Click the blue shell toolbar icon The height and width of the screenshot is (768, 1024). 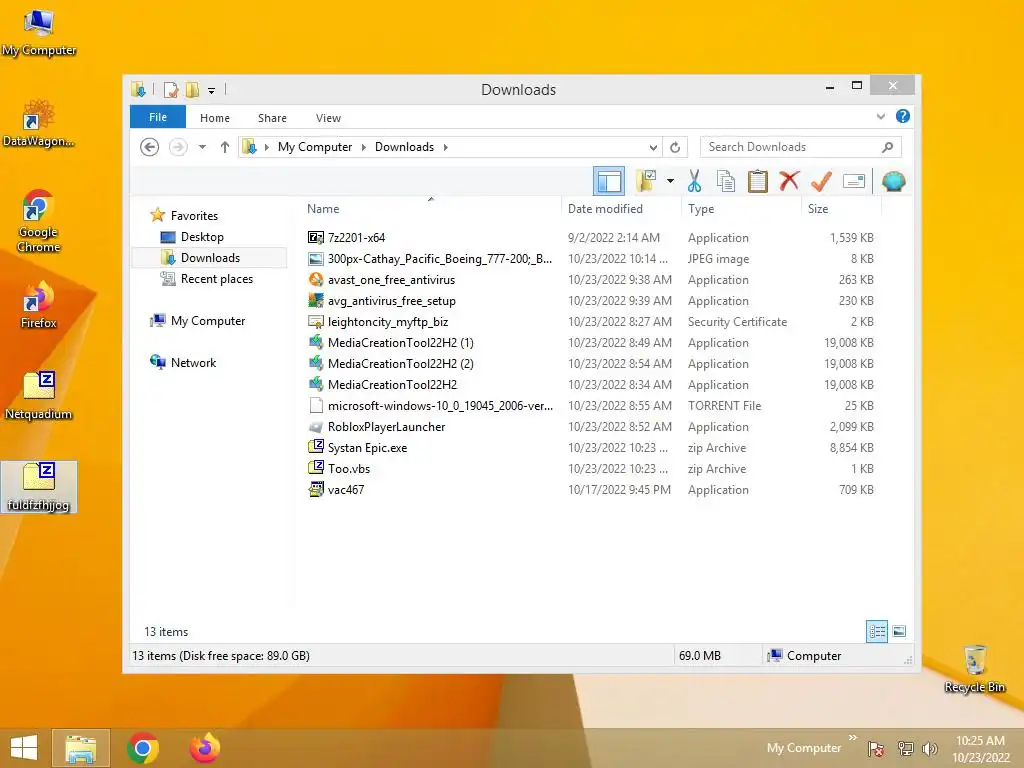tap(893, 181)
